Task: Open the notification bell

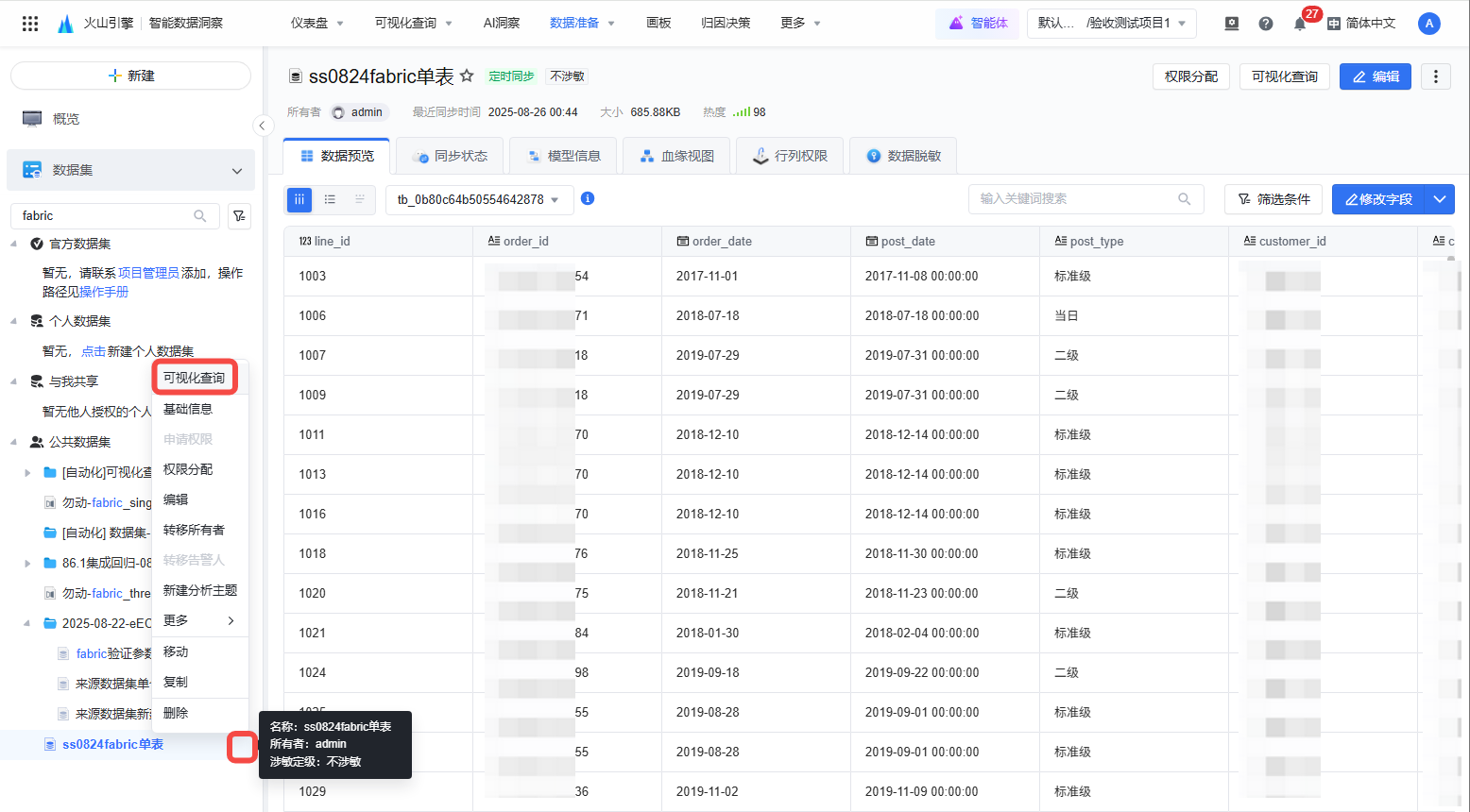Action: pos(1300,24)
